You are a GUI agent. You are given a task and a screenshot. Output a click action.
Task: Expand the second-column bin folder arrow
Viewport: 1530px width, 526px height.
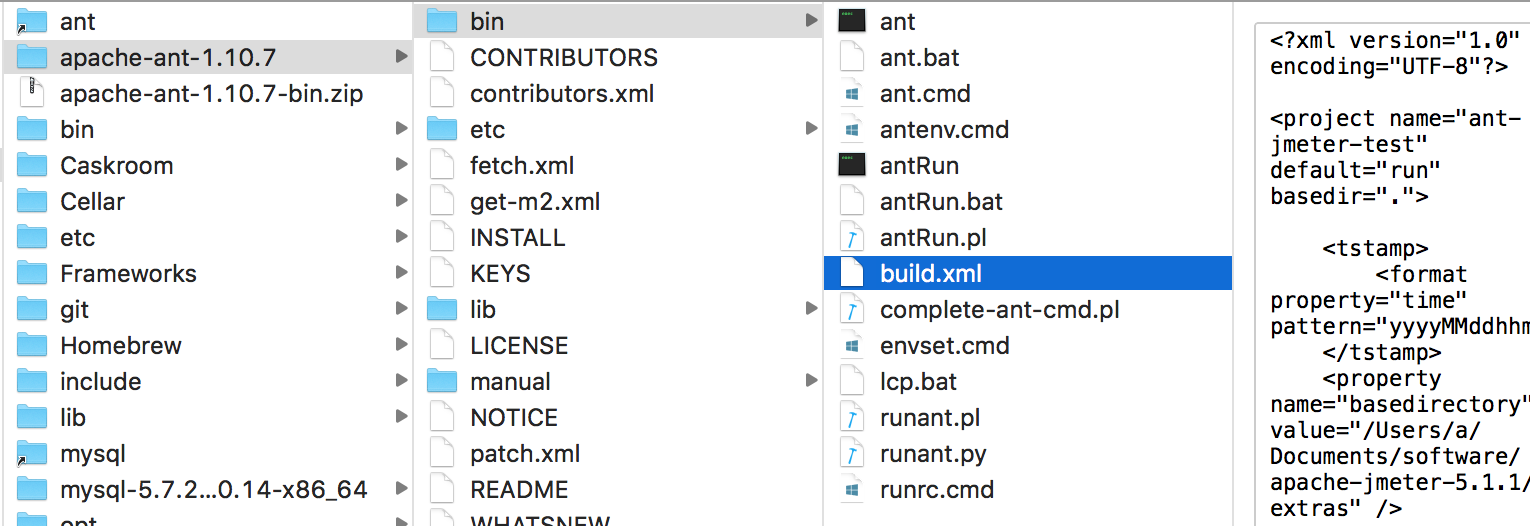pyautogui.click(x=811, y=21)
